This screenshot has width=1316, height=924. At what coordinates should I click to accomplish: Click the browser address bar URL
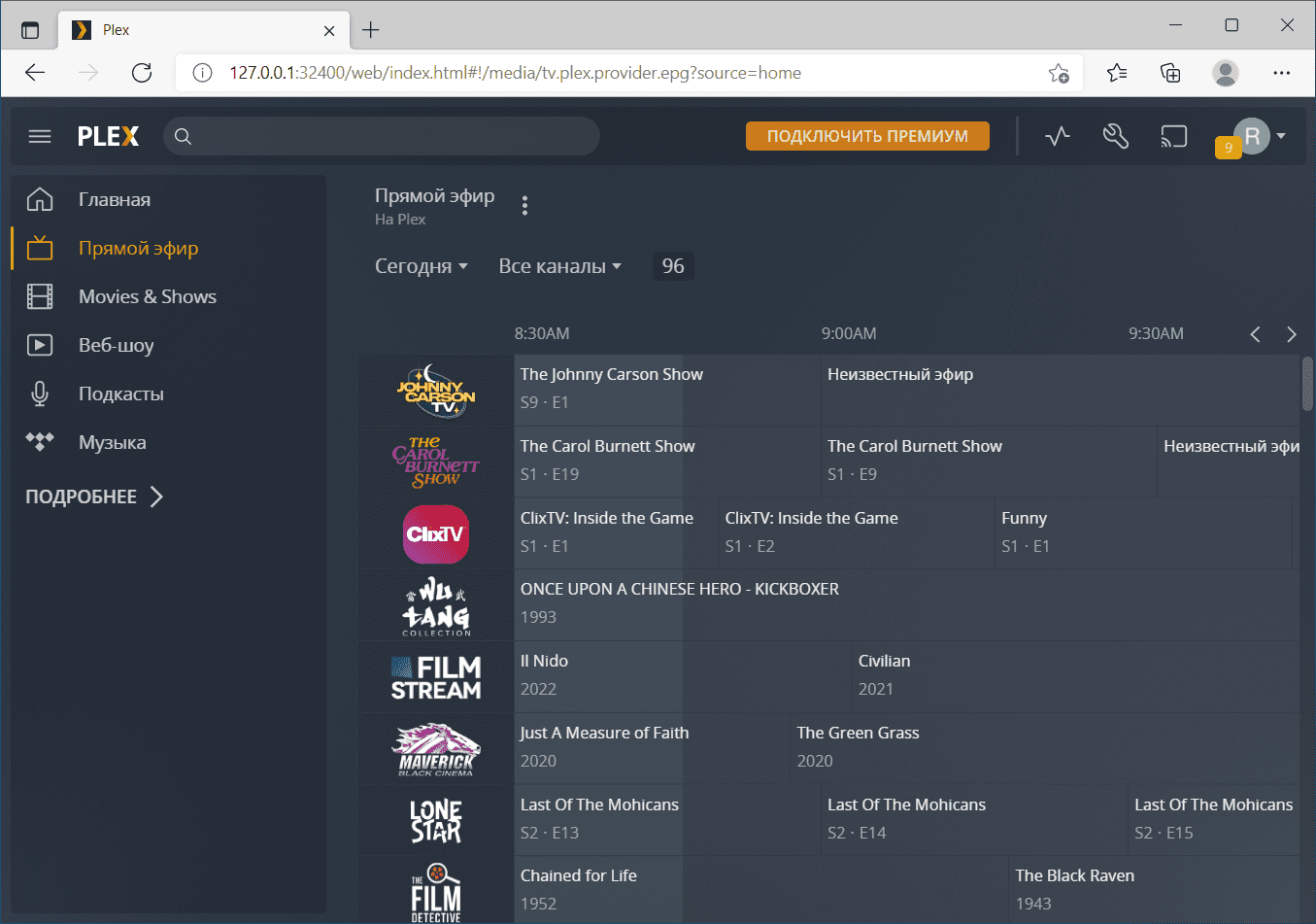516,73
